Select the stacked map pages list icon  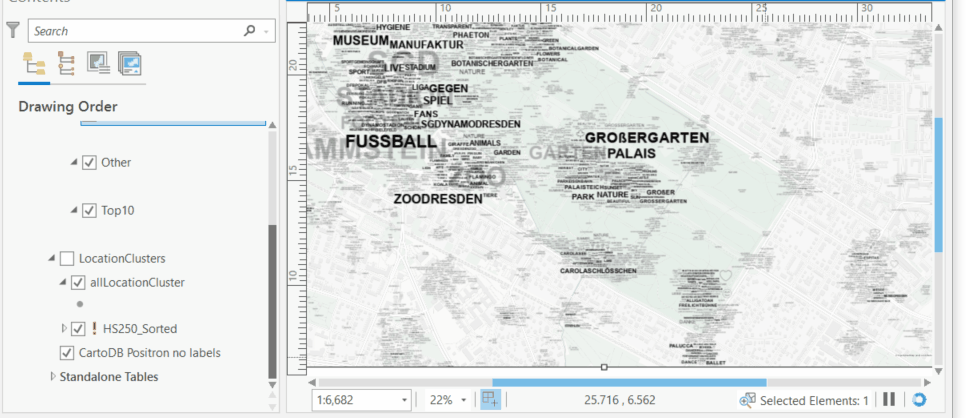point(130,64)
